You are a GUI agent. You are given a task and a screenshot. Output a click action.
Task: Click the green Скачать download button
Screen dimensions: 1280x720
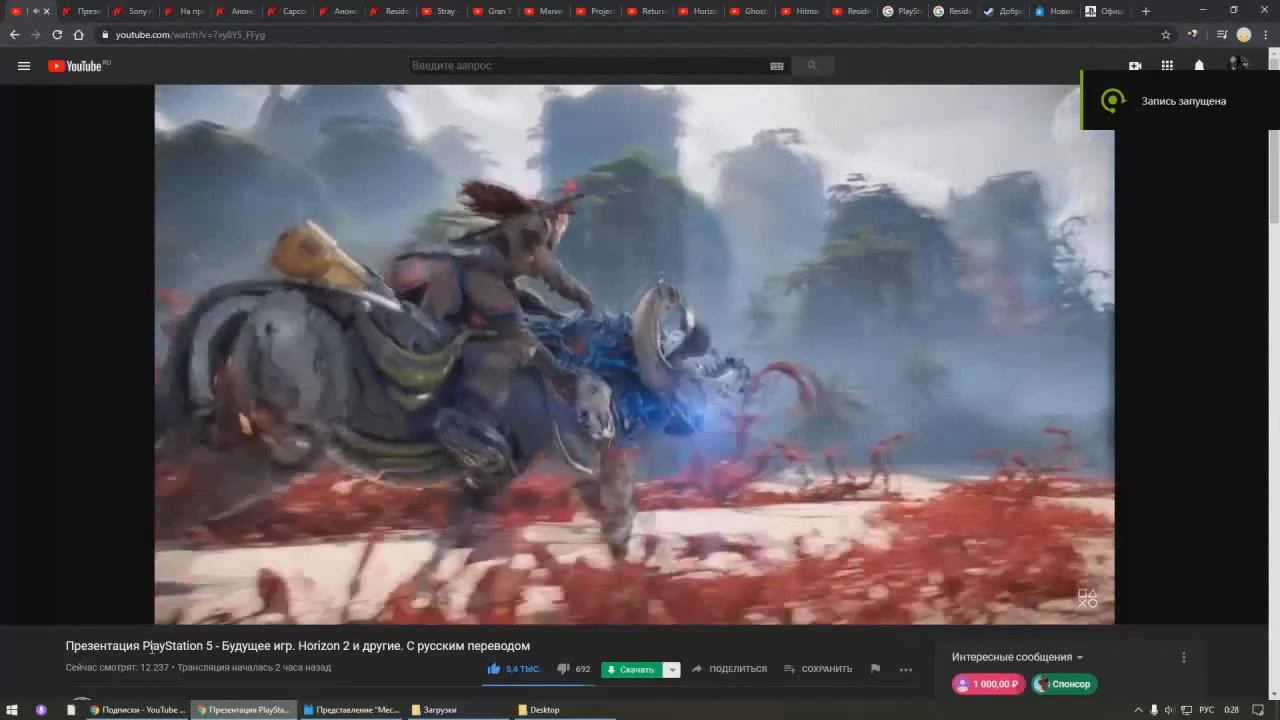[x=632, y=670]
